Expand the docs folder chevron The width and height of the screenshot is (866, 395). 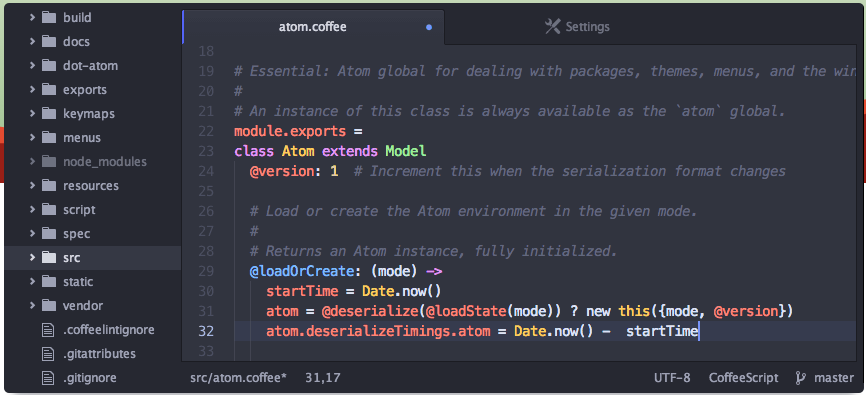click(x=32, y=41)
